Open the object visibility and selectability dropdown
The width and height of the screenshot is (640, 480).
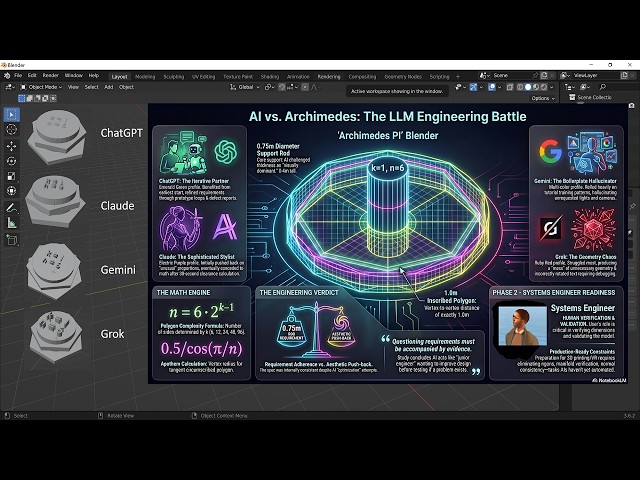pos(460,87)
